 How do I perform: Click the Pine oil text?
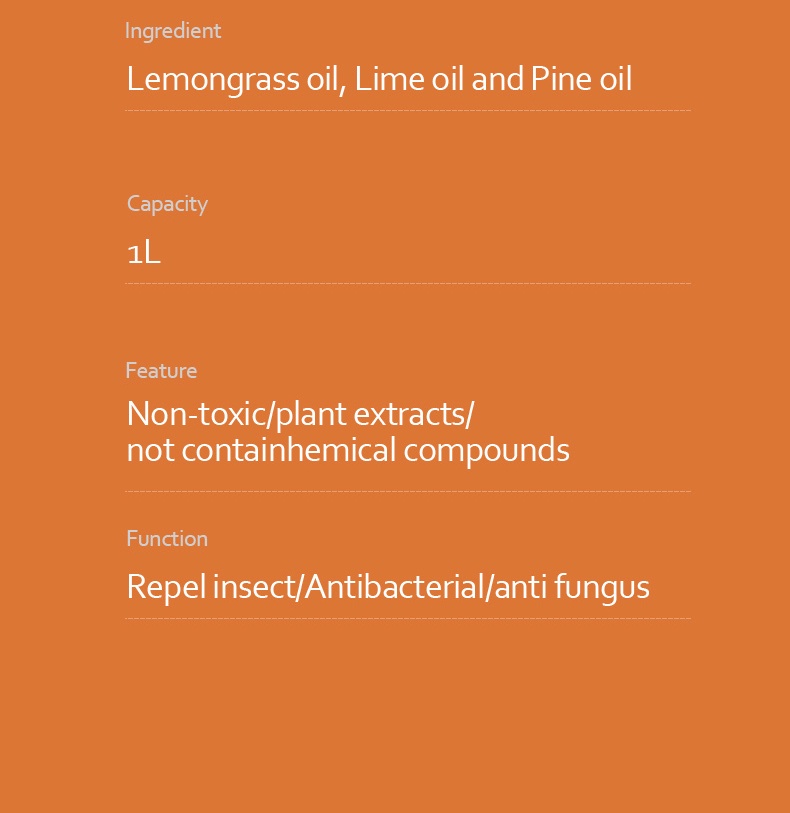click(x=581, y=79)
